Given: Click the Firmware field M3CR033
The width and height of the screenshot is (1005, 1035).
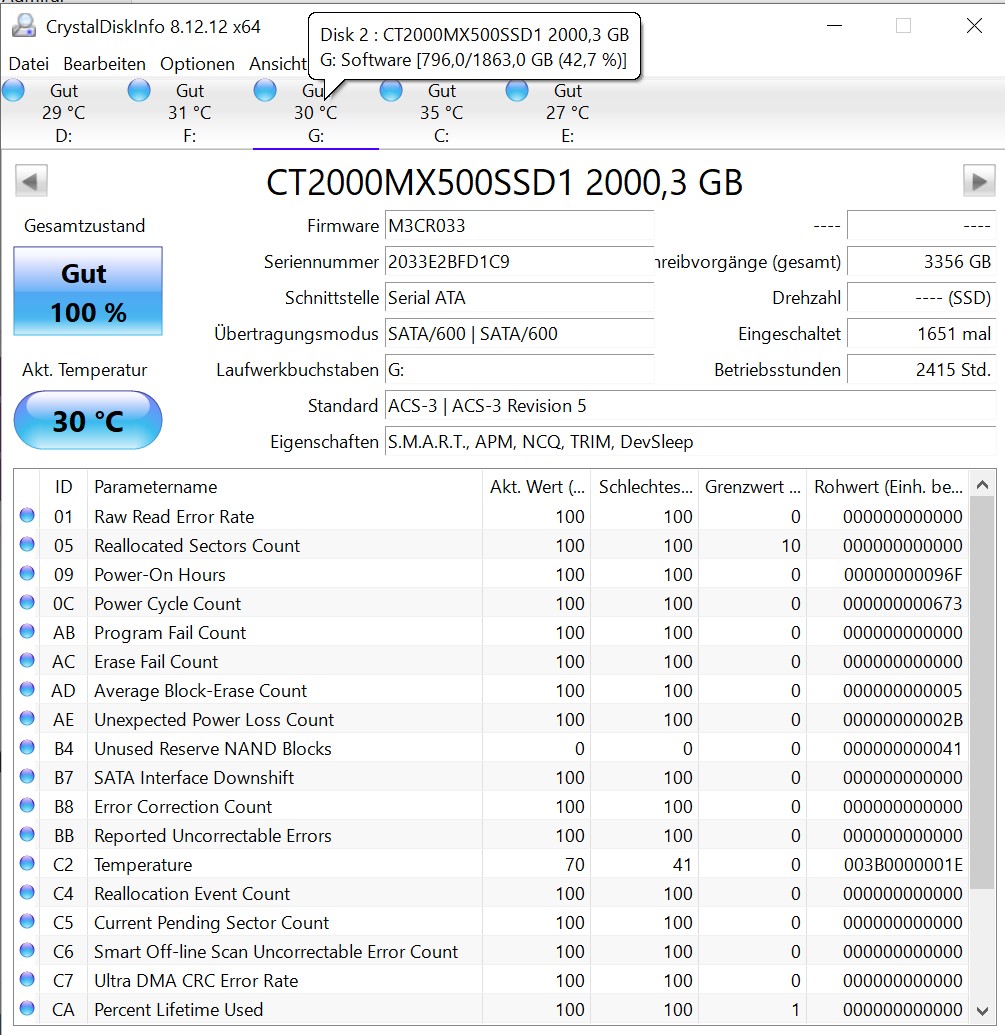Looking at the screenshot, I should (519, 226).
